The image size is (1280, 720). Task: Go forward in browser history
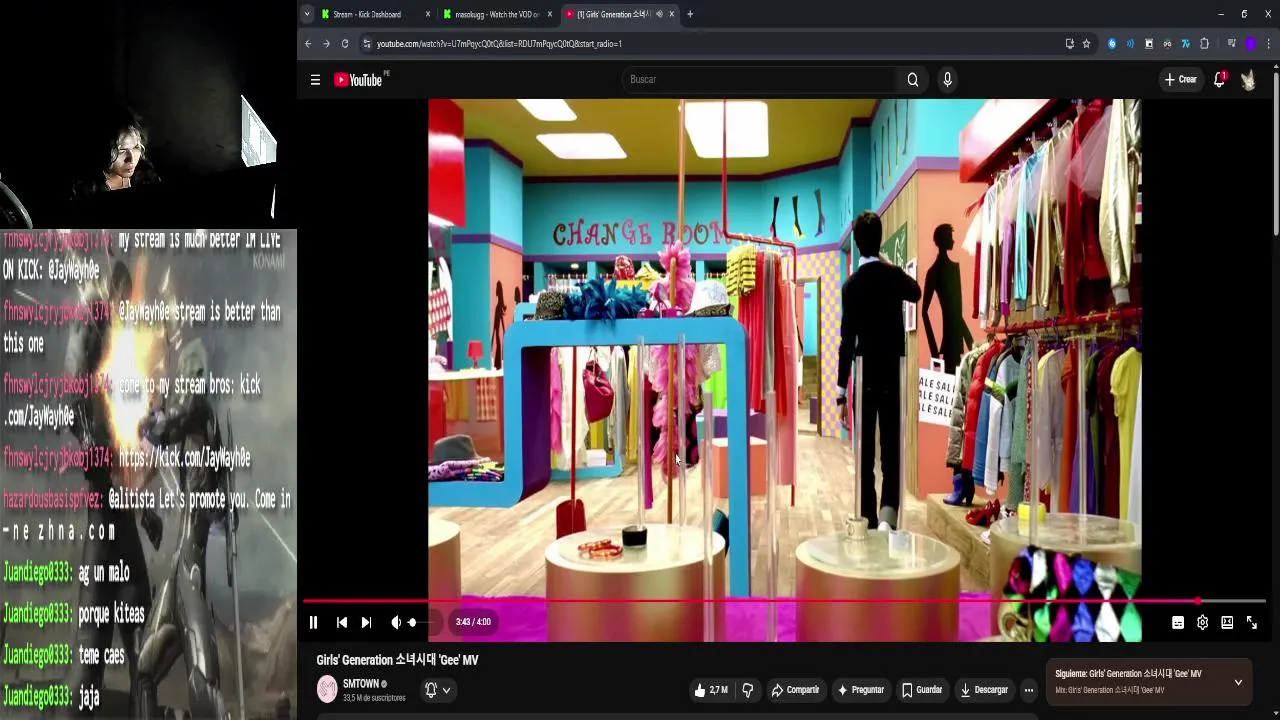tap(326, 44)
